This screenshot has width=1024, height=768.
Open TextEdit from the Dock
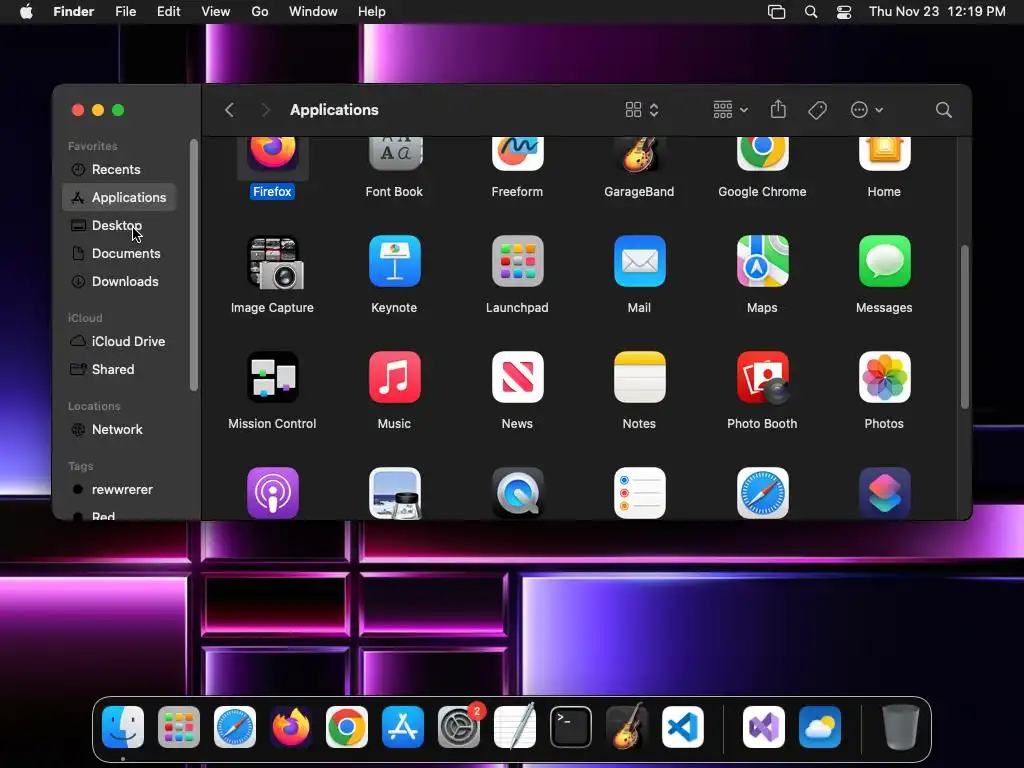tap(515, 726)
